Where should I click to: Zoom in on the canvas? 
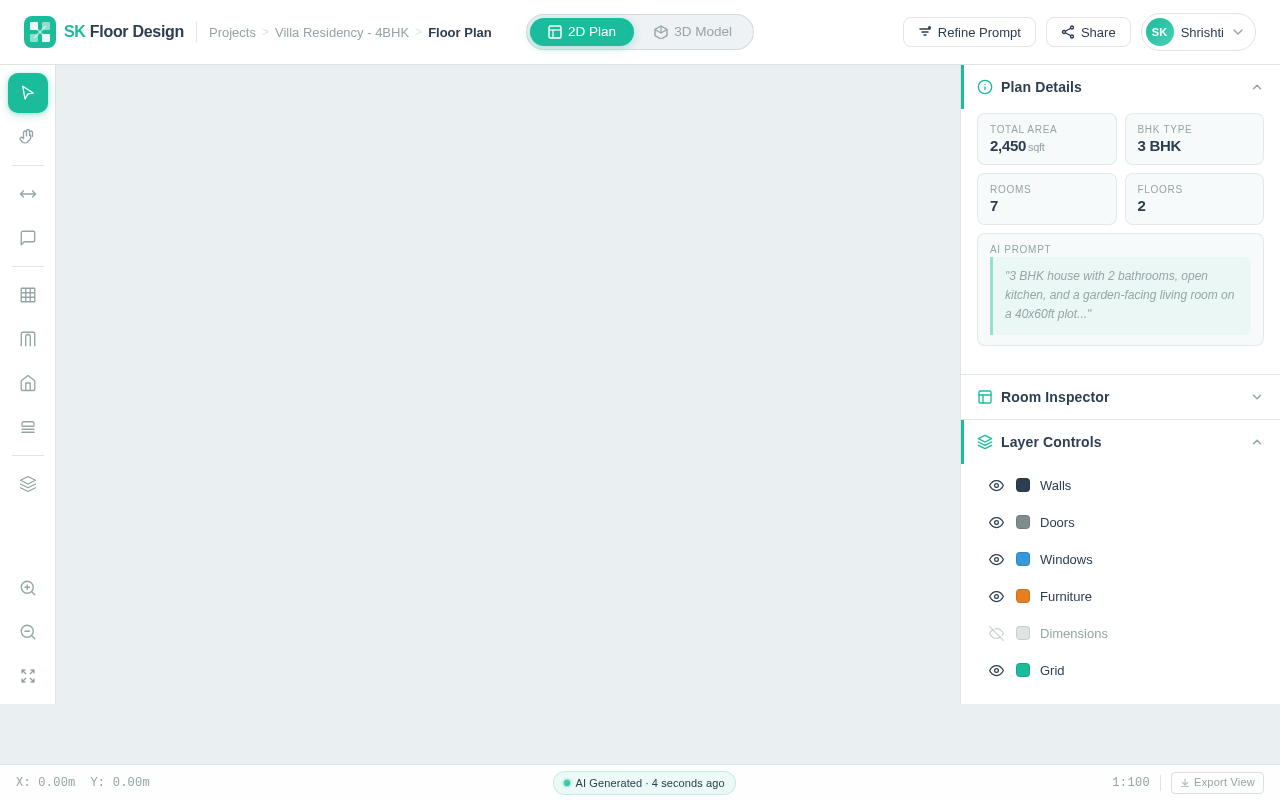tap(28, 588)
